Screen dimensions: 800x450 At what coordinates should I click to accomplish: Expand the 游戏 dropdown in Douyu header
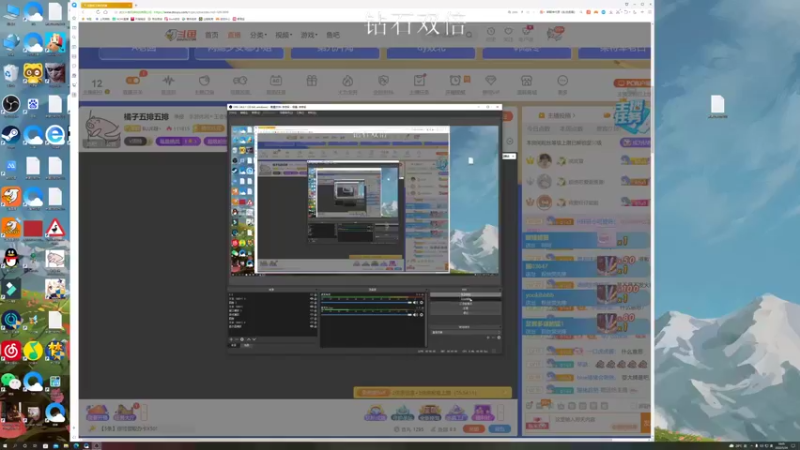click(309, 35)
